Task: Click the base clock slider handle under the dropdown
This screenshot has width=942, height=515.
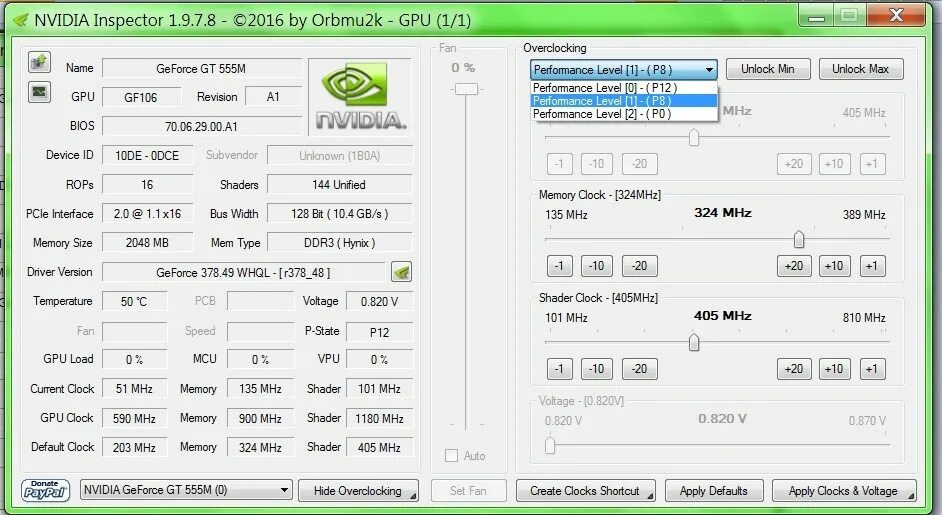Action: click(x=694, y=138)
